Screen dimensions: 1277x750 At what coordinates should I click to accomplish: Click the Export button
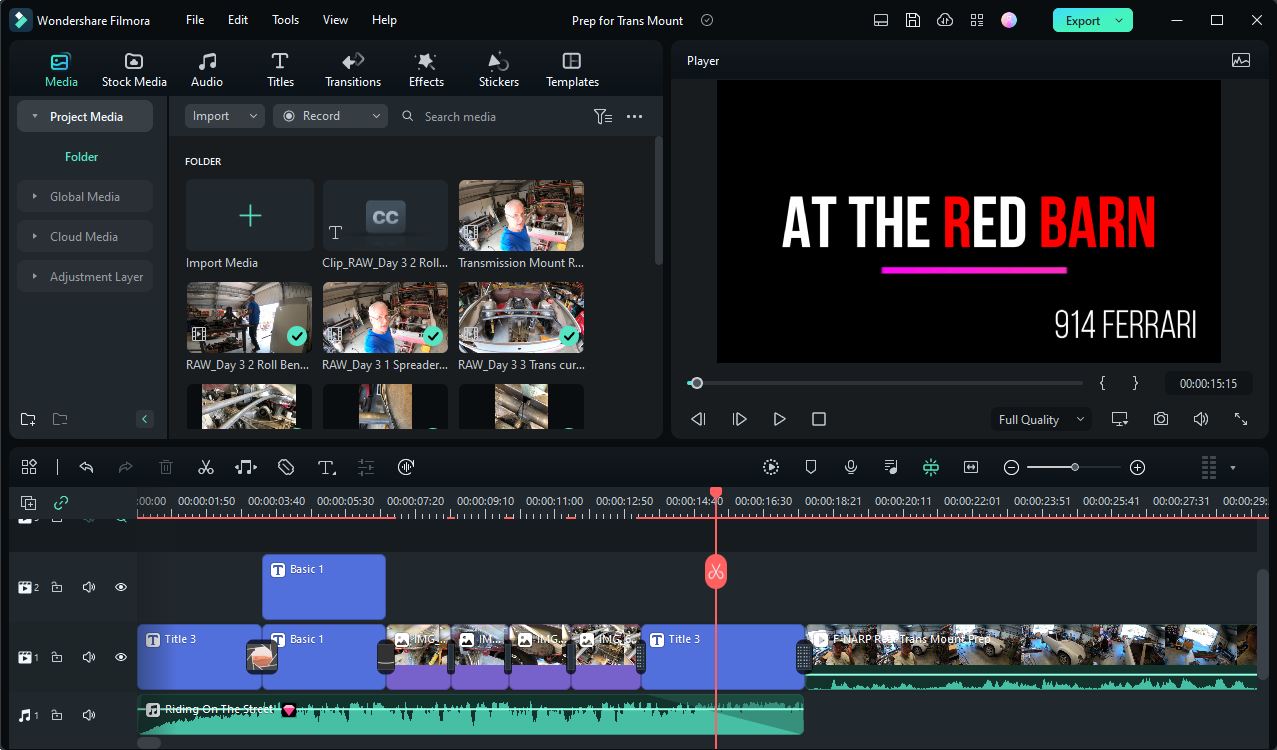point(1083,20)
